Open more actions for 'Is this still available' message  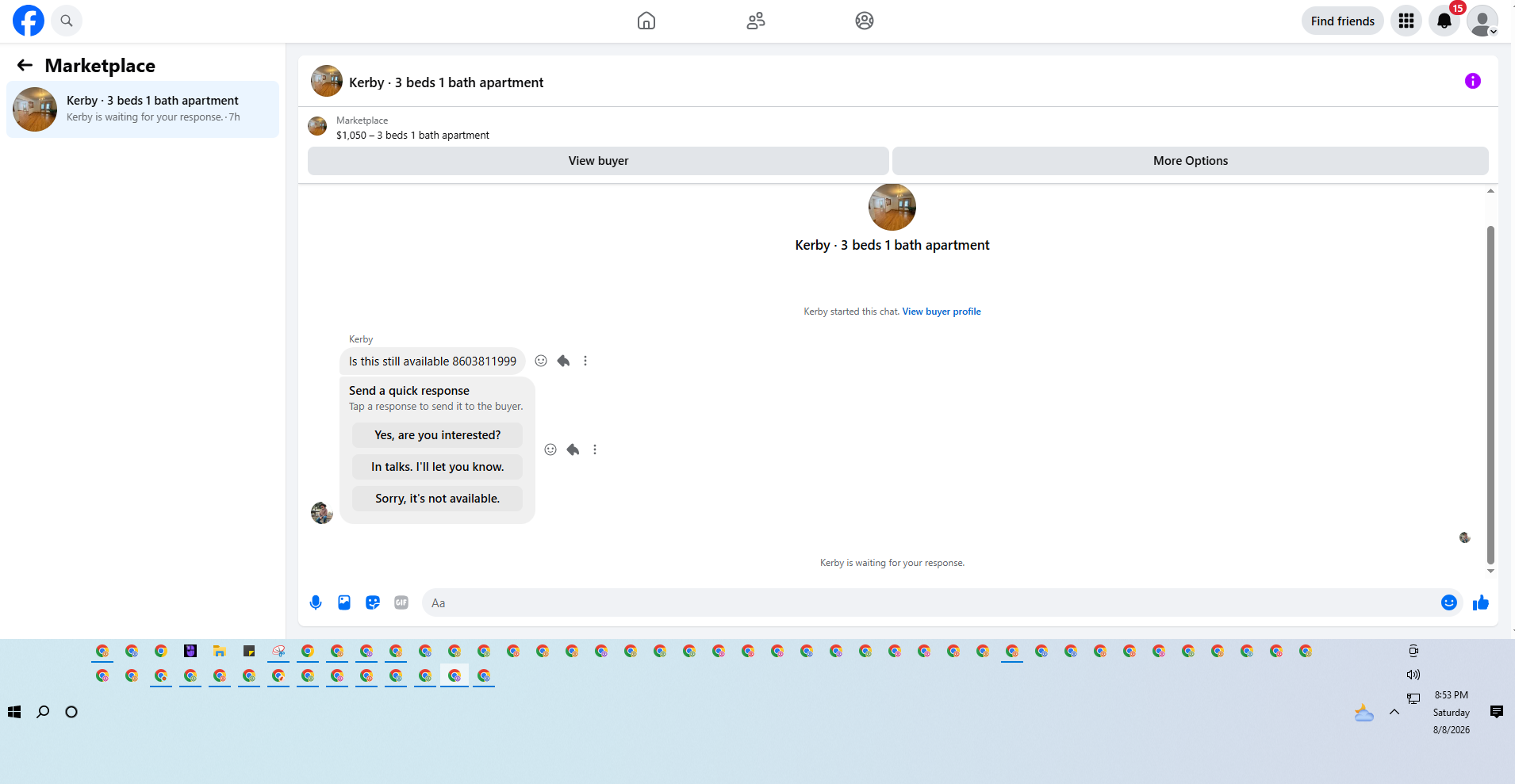(585, 361)
